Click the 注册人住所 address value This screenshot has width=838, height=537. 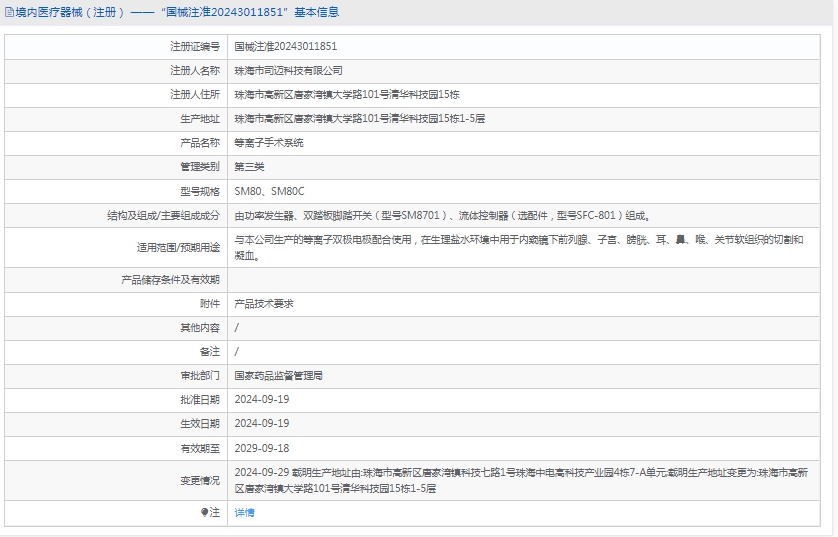point(346,94)
